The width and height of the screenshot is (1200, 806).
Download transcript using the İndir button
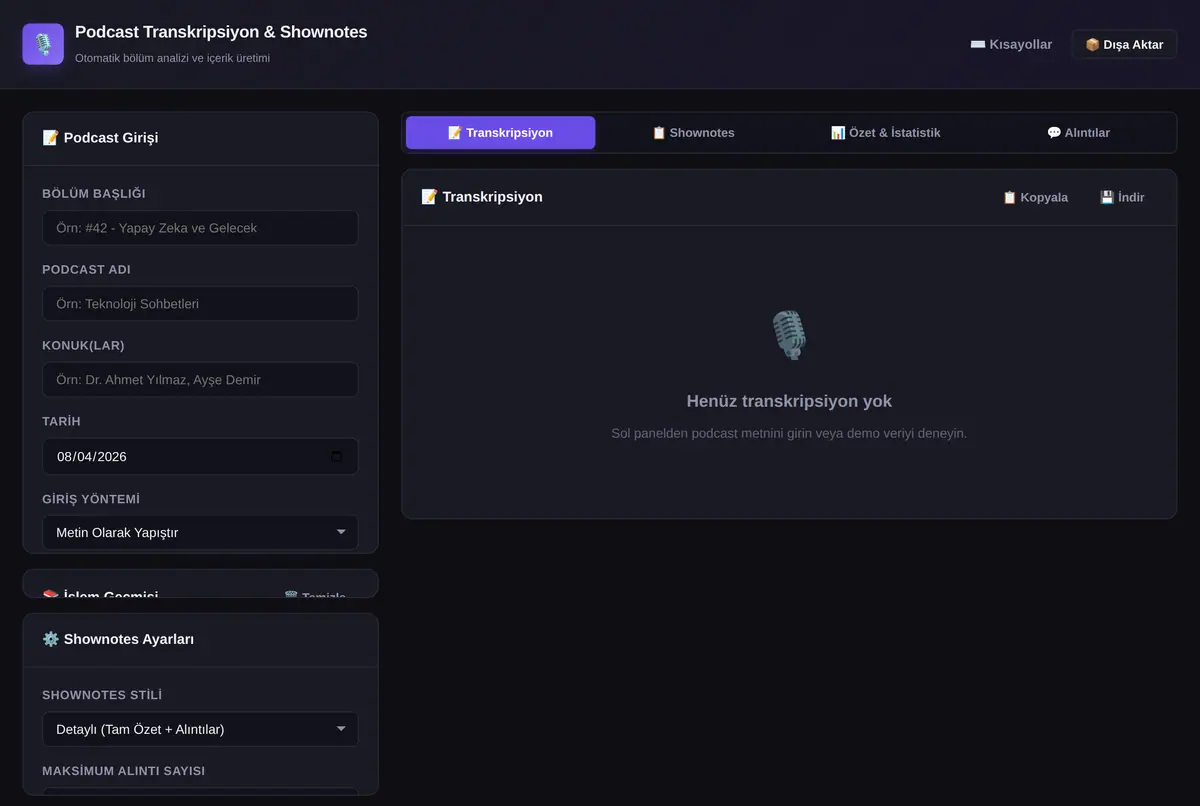1122,197
